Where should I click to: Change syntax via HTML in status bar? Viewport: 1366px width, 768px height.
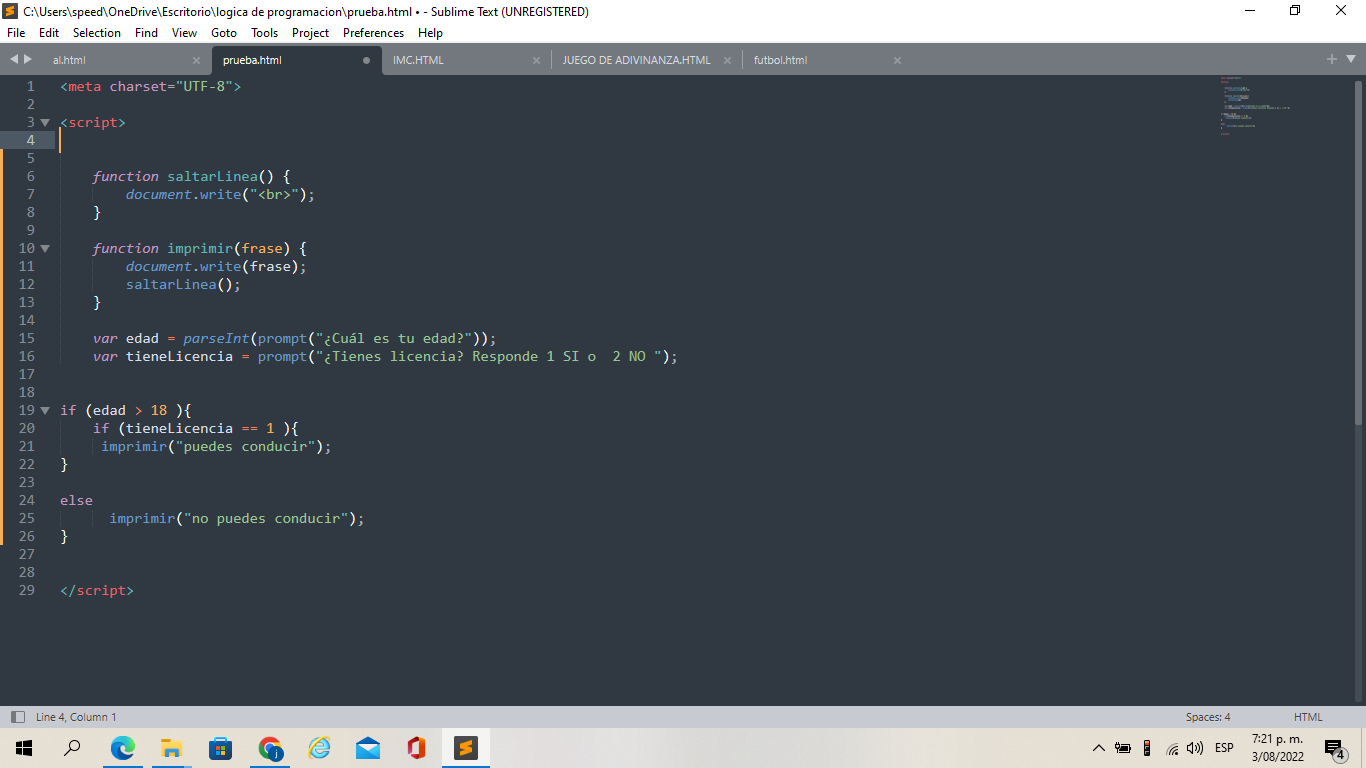click(1308, 717)
